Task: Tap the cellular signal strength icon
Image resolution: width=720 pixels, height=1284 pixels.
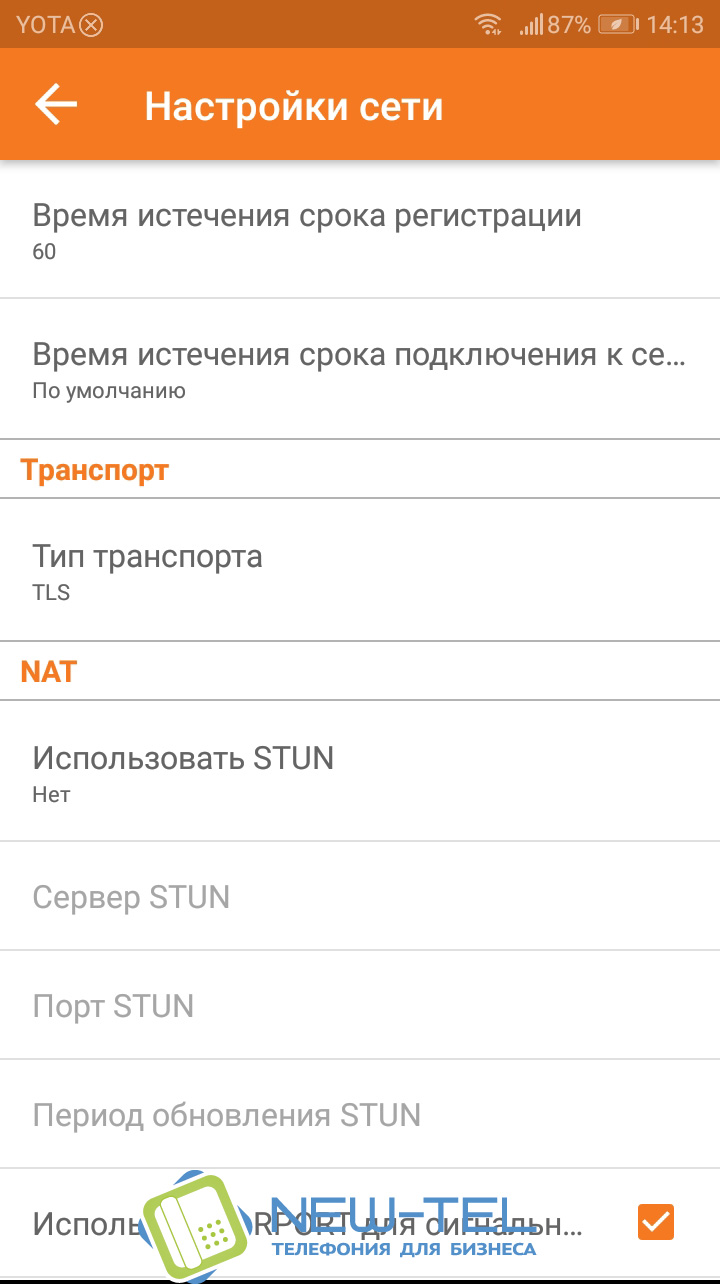Action: [530, 25]
